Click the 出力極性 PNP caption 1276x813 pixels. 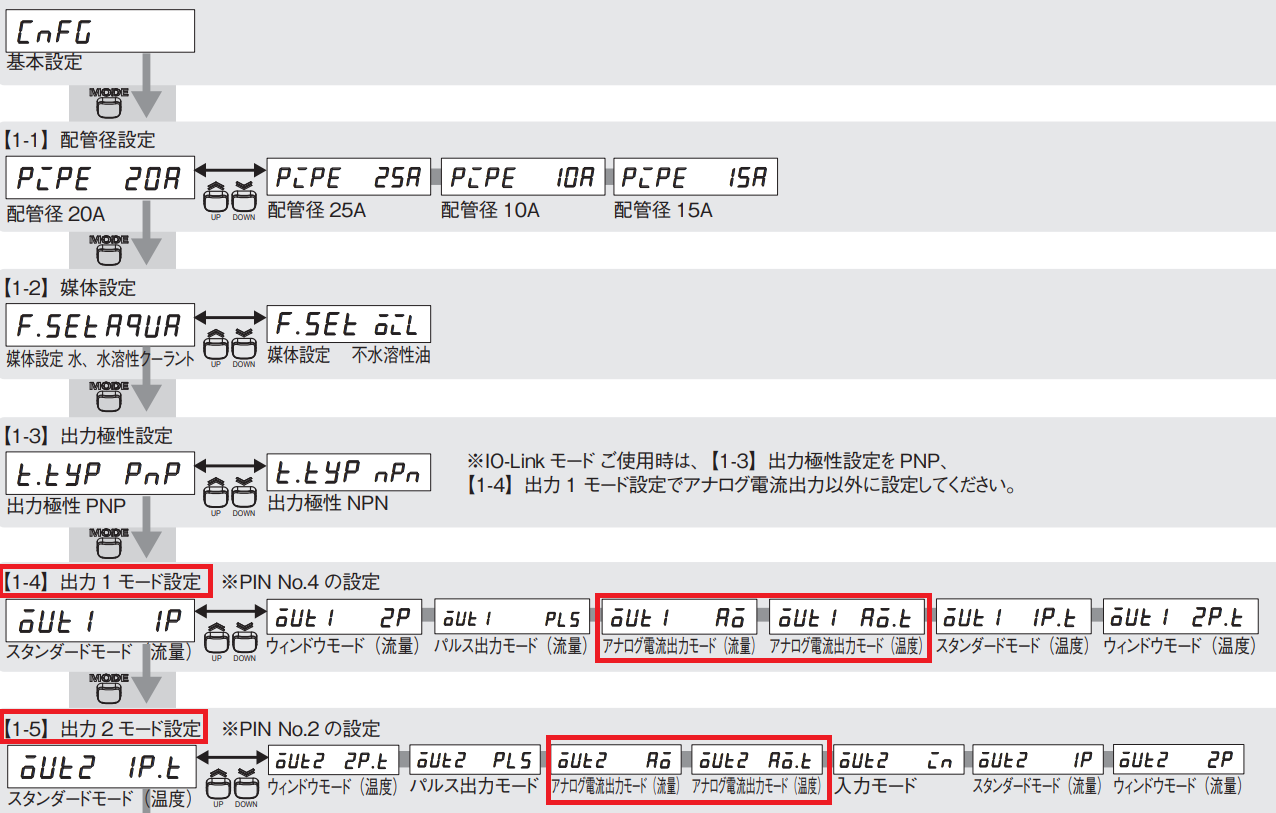(x=66, y=506)
